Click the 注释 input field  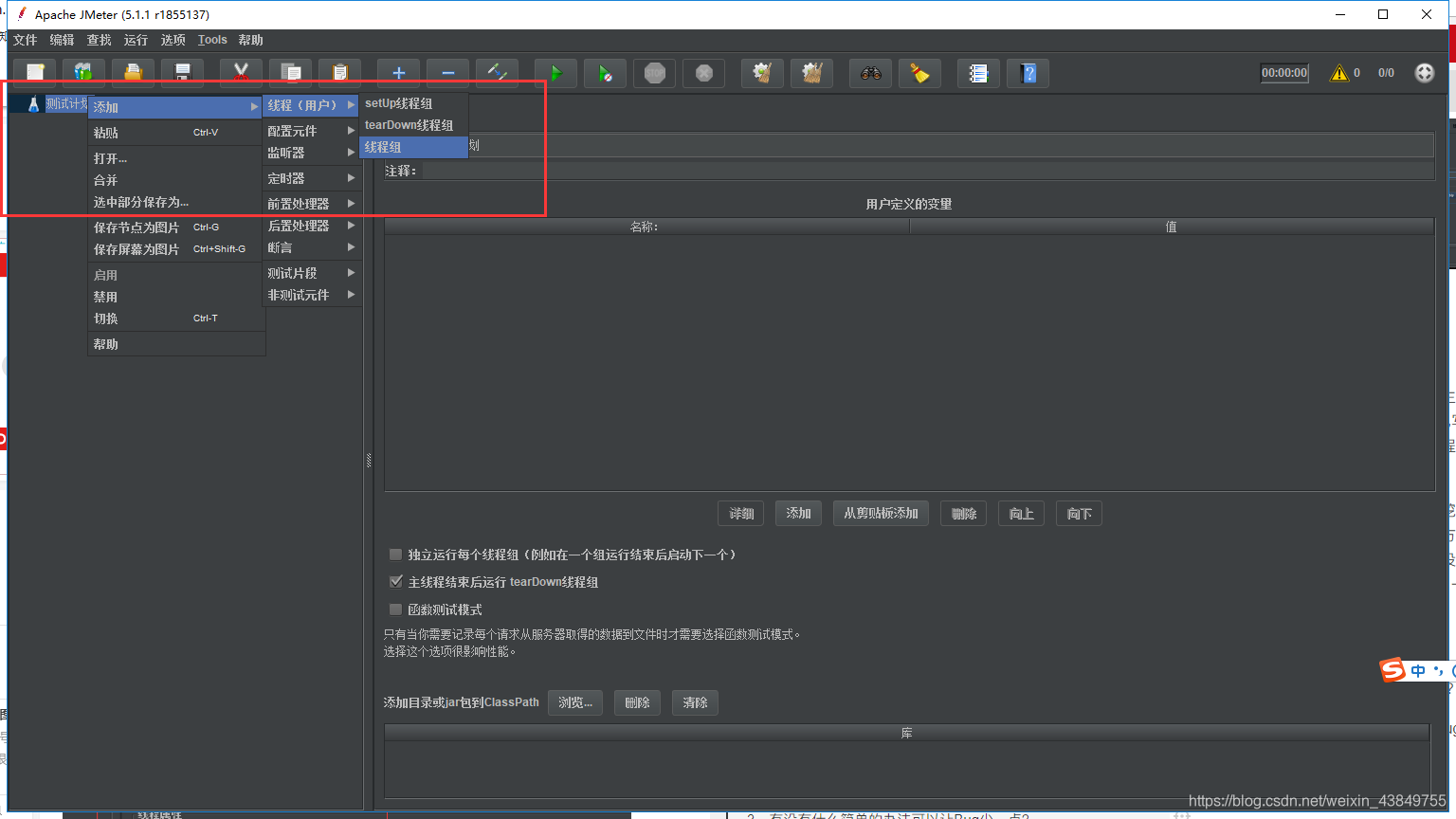[x=927, y=171]
